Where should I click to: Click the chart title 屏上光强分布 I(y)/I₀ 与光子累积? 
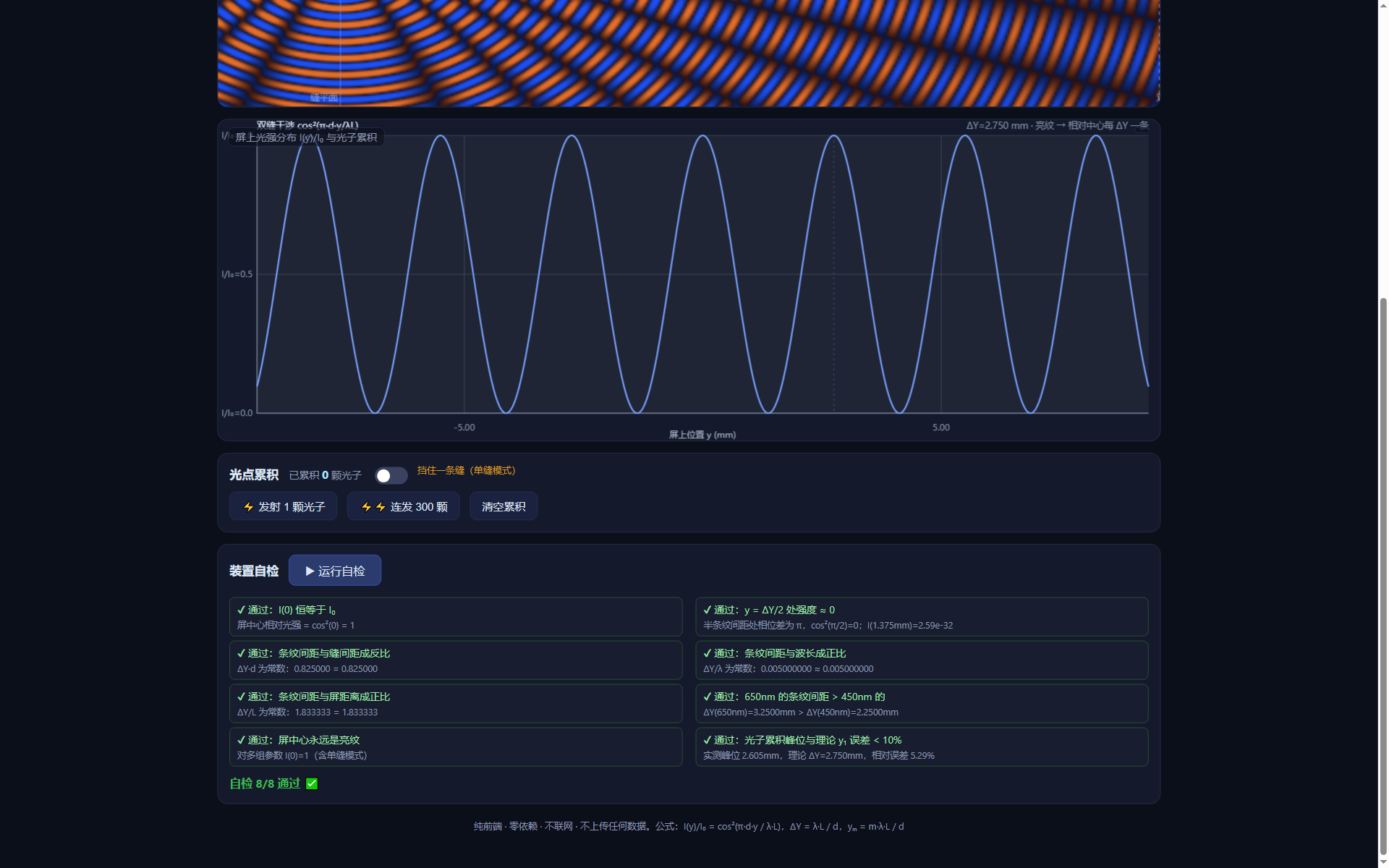[x=306, y=137]
